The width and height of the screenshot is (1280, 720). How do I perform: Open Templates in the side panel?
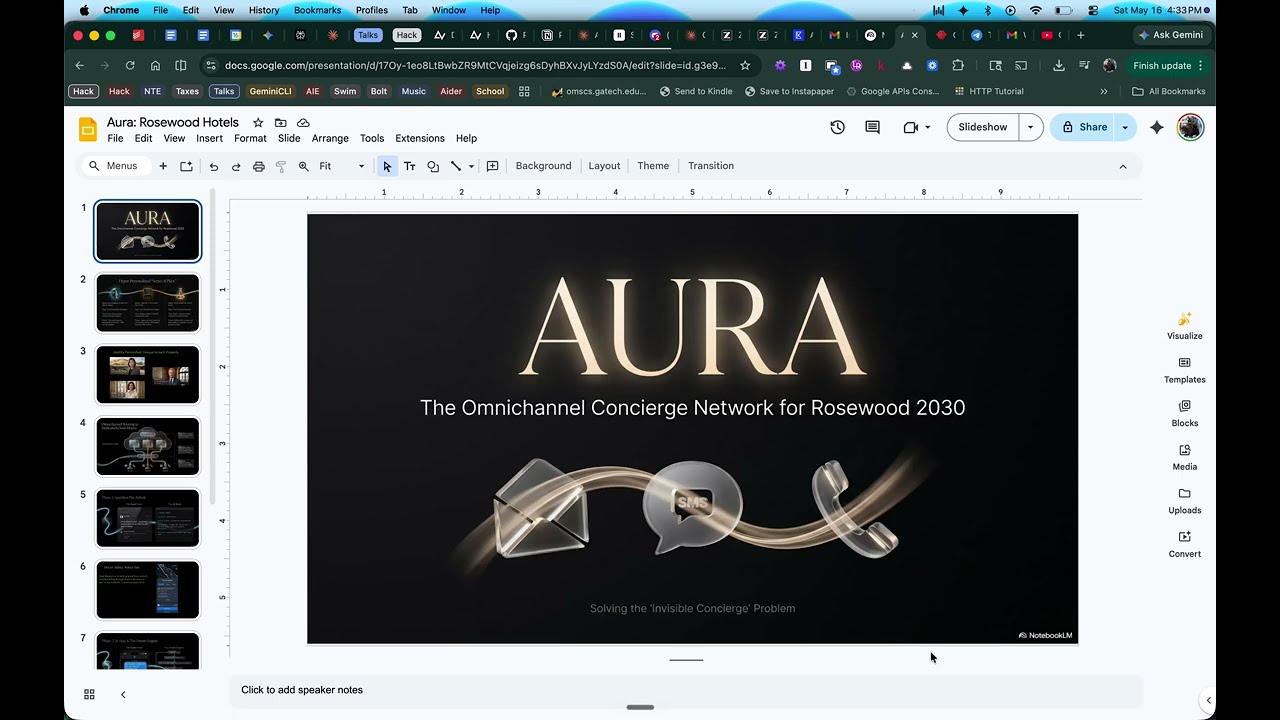tap(1185, 369)
